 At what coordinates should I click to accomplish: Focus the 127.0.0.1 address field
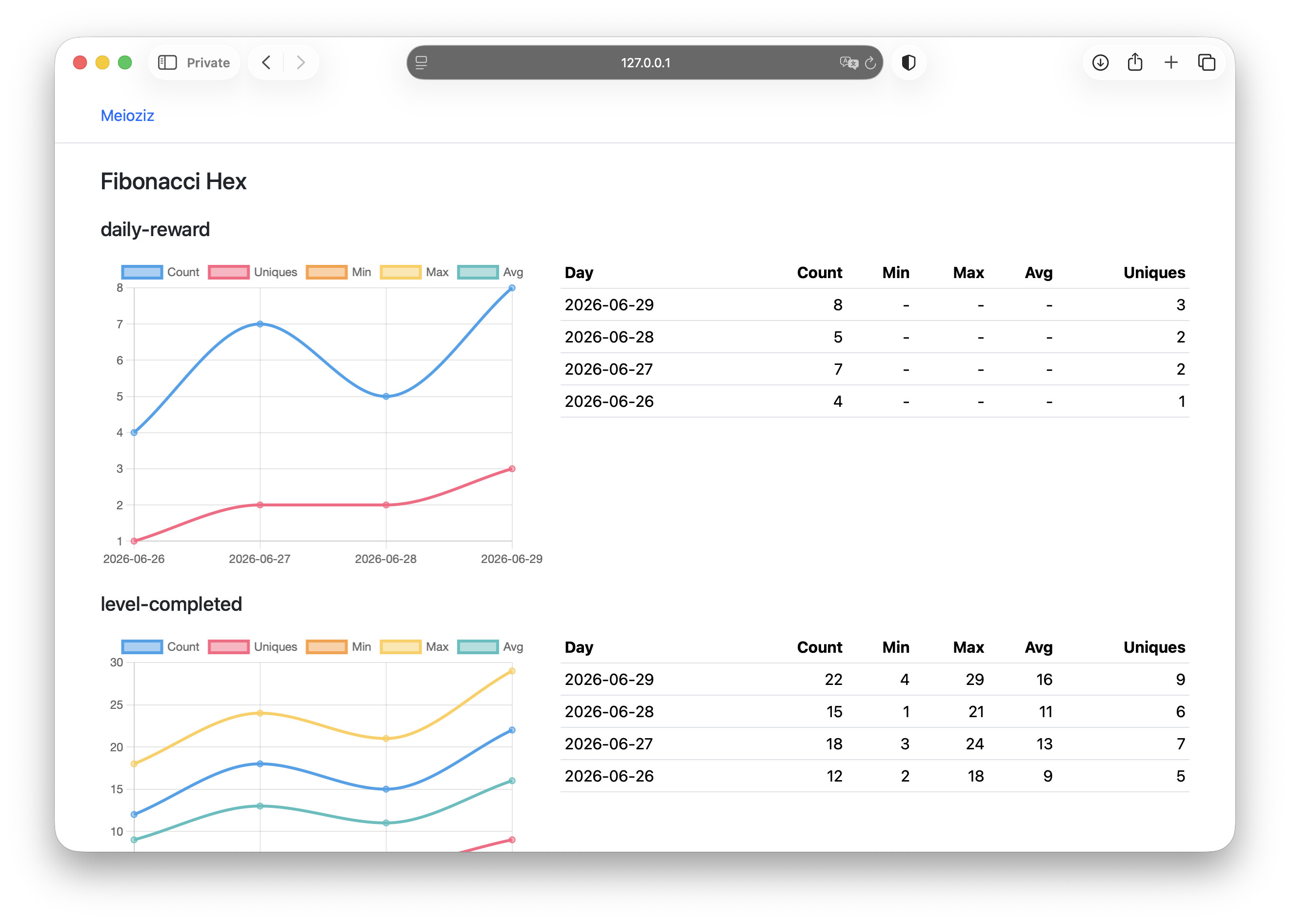click(645, 62)
